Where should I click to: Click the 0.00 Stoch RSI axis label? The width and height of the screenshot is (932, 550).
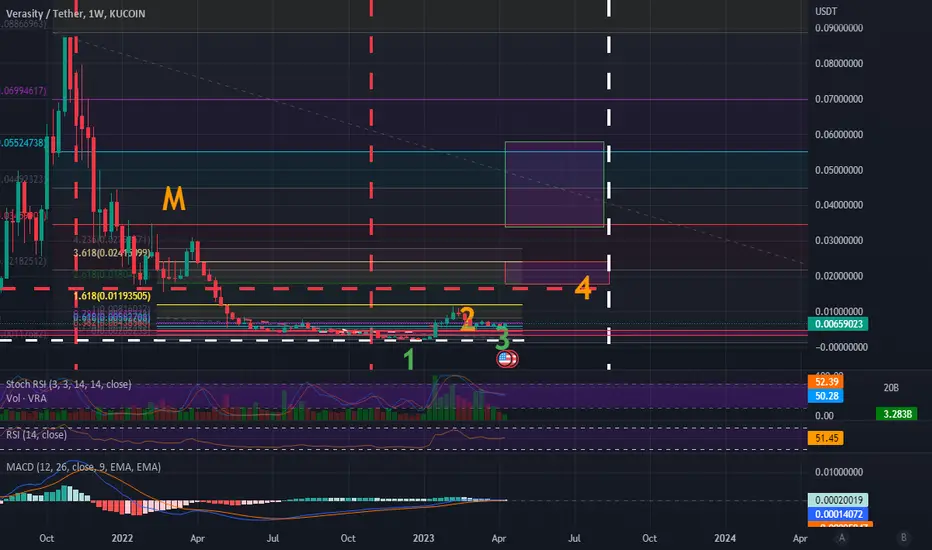tap(824, 416)
